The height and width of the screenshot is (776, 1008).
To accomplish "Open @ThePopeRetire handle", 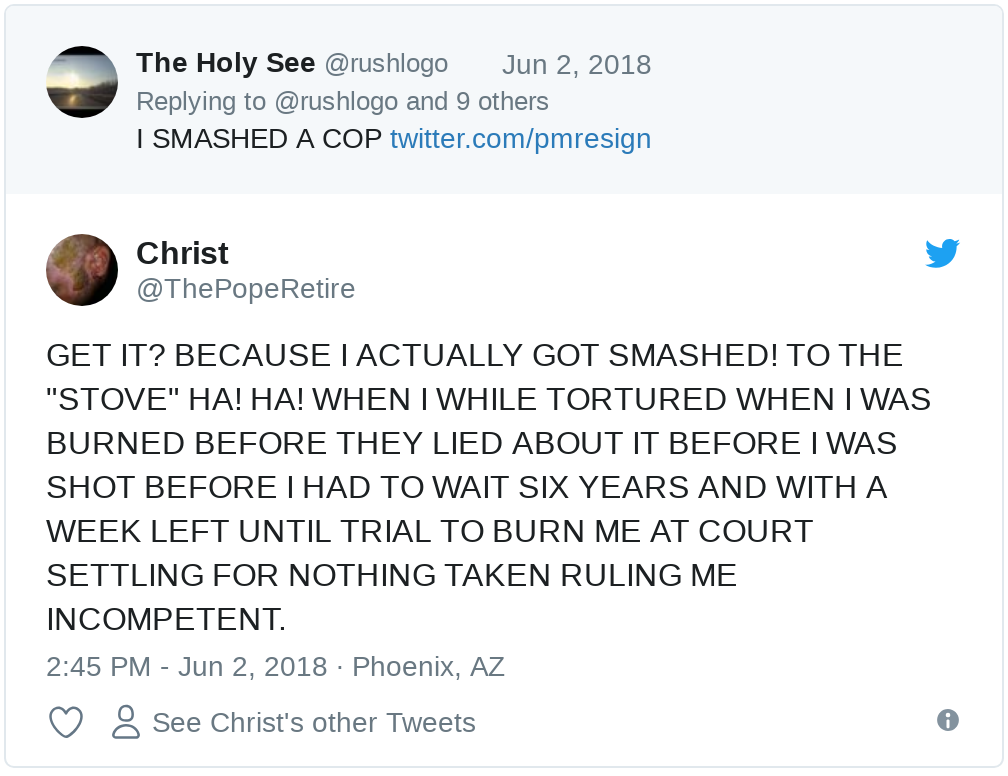I will pyautogui.click(x=245, y=289).
